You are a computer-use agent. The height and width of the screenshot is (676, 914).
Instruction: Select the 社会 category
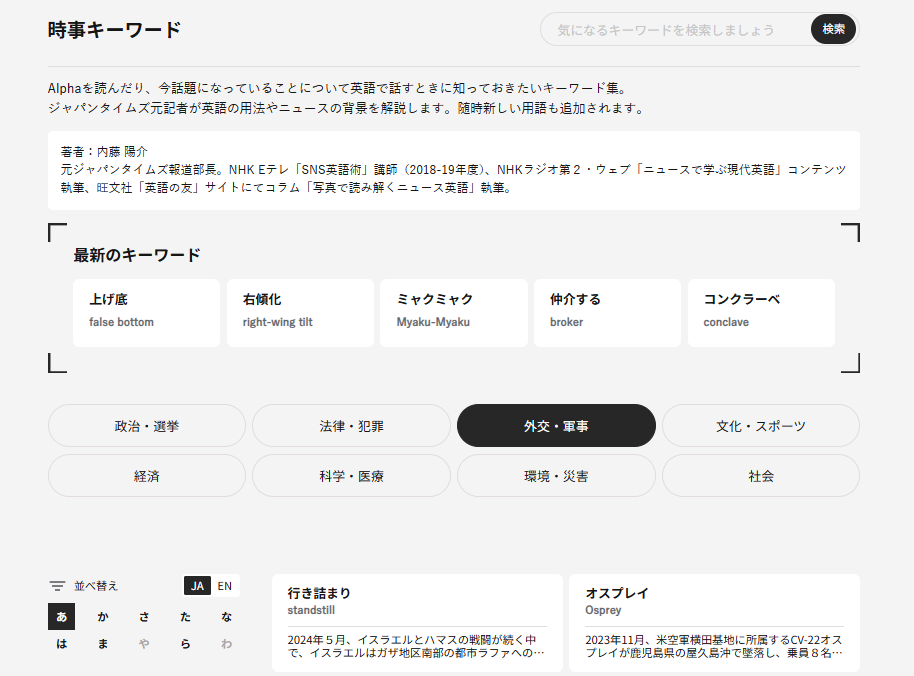[x=761, y=476]
